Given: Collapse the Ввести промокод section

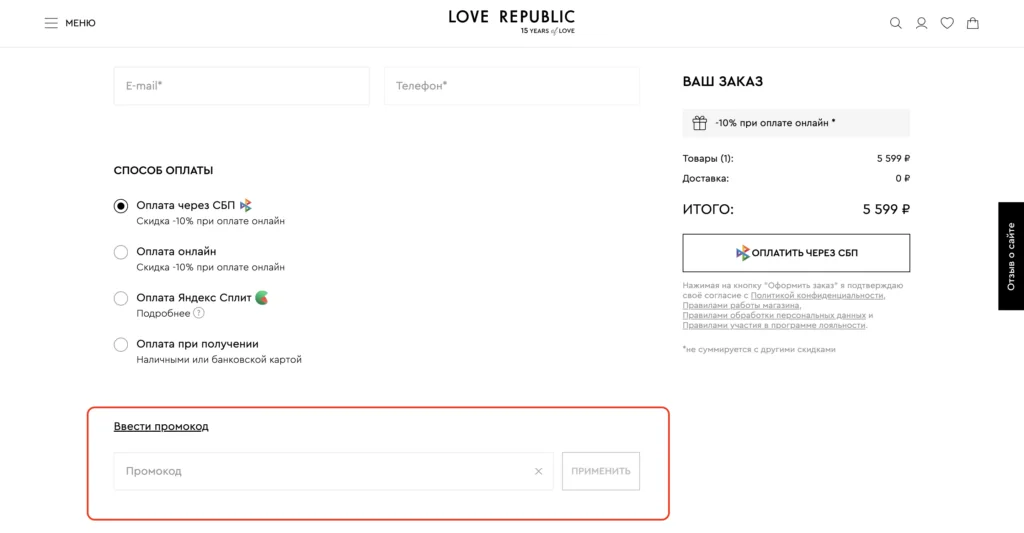Looking at the screenshot, I should (x=161, y=426).
